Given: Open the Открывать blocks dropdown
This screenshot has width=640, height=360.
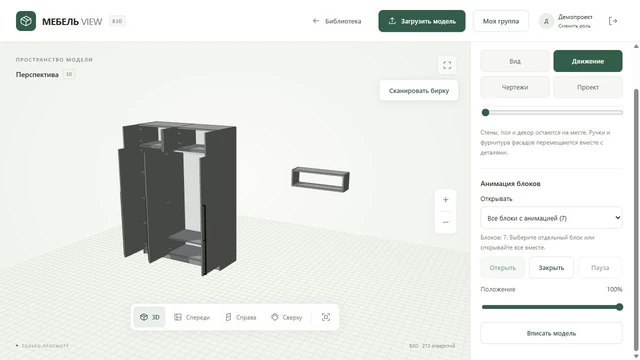Looking at the screenshot, I should tap(551, 218).
